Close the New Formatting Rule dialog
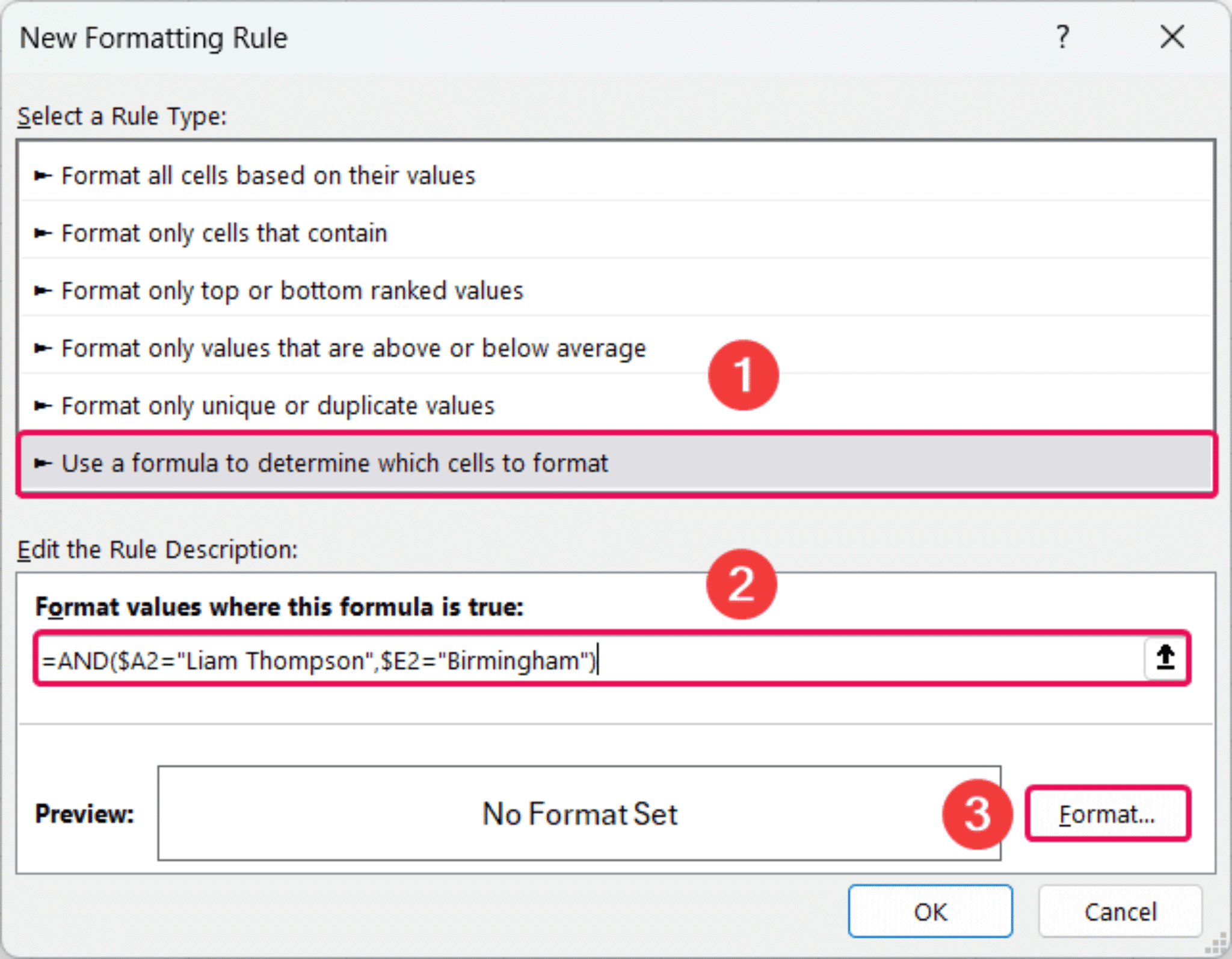The width and height of the screenshot is (1232, 959). click(x=1171, y=37)
